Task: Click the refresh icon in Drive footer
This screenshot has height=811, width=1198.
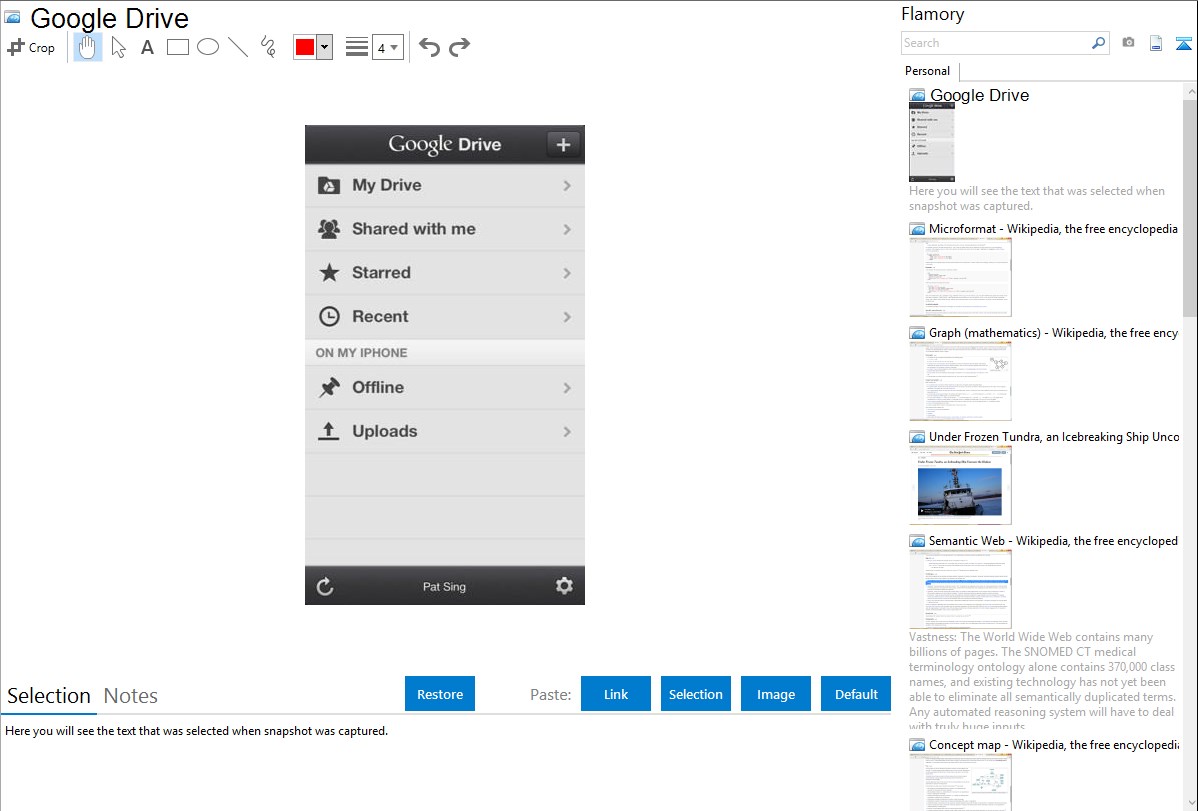Action: [325, 586]
